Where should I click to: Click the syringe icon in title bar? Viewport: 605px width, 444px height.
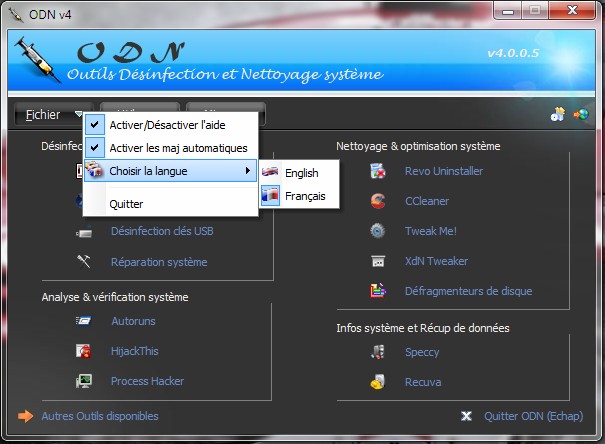pos(16,15)
